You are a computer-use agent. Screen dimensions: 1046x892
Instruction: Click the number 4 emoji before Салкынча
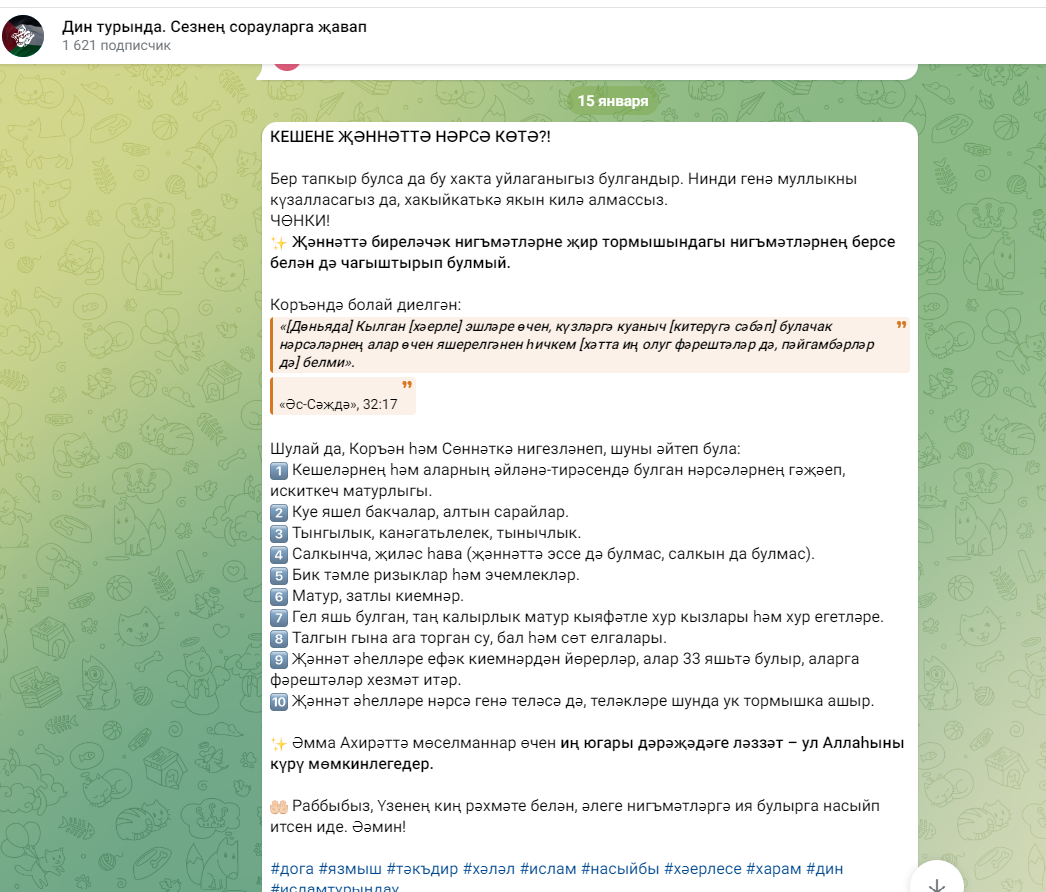279,555
